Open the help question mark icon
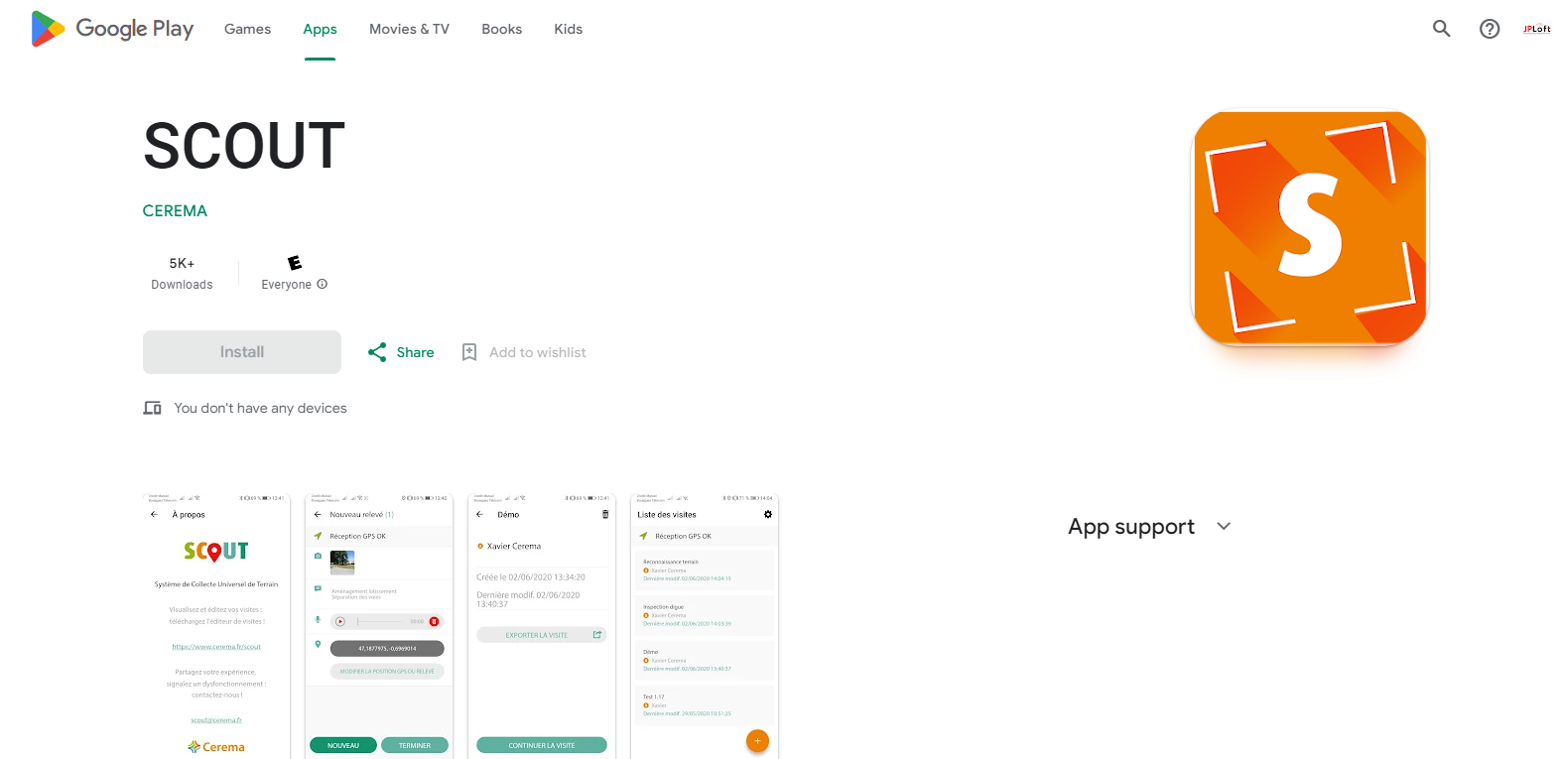1568x759 pixels. [x=1490, y=29]
